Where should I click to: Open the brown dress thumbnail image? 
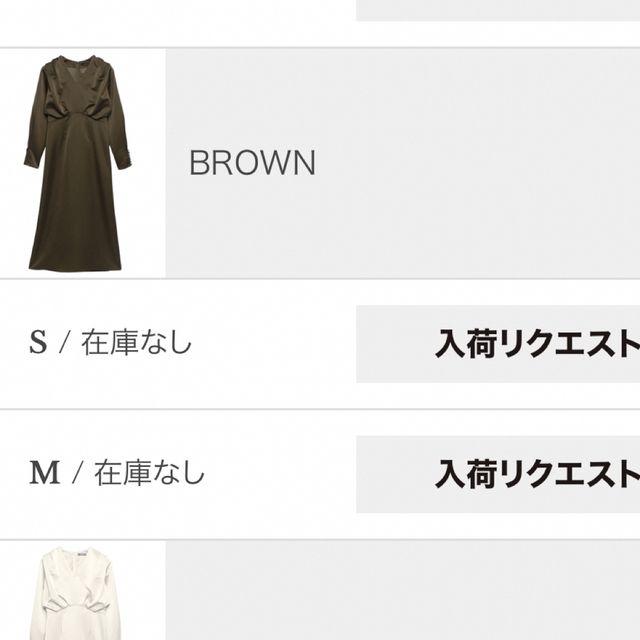pyautogui.click(x=78, y=163)
